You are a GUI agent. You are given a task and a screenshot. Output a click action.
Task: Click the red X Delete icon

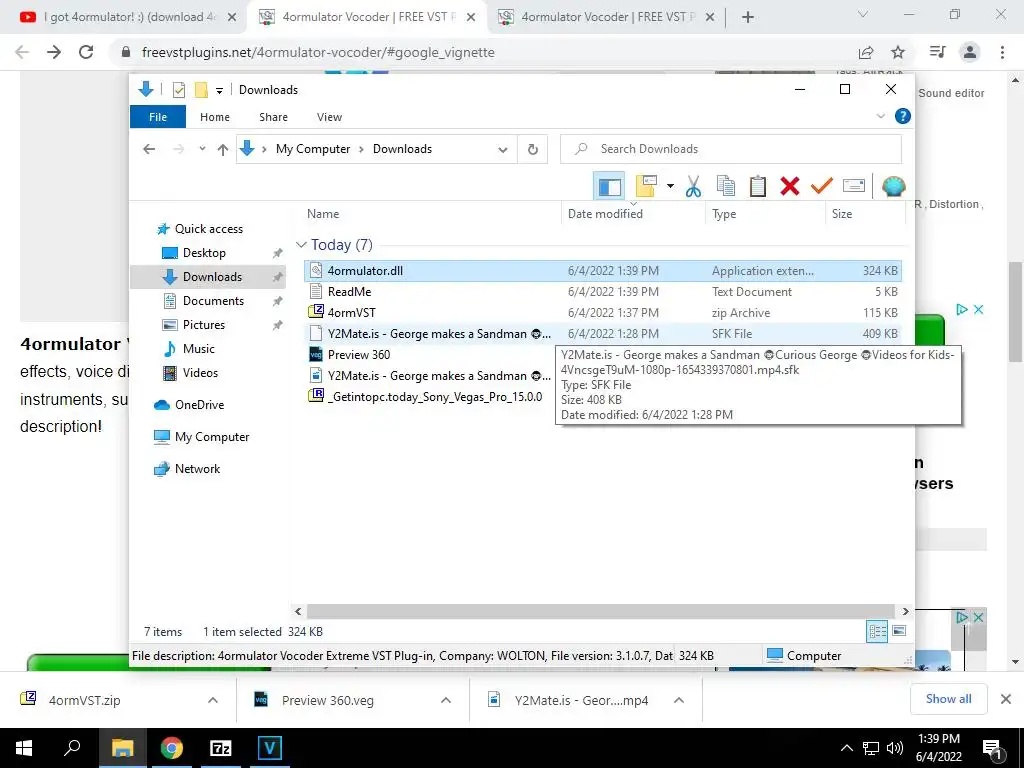click(790, 186)
